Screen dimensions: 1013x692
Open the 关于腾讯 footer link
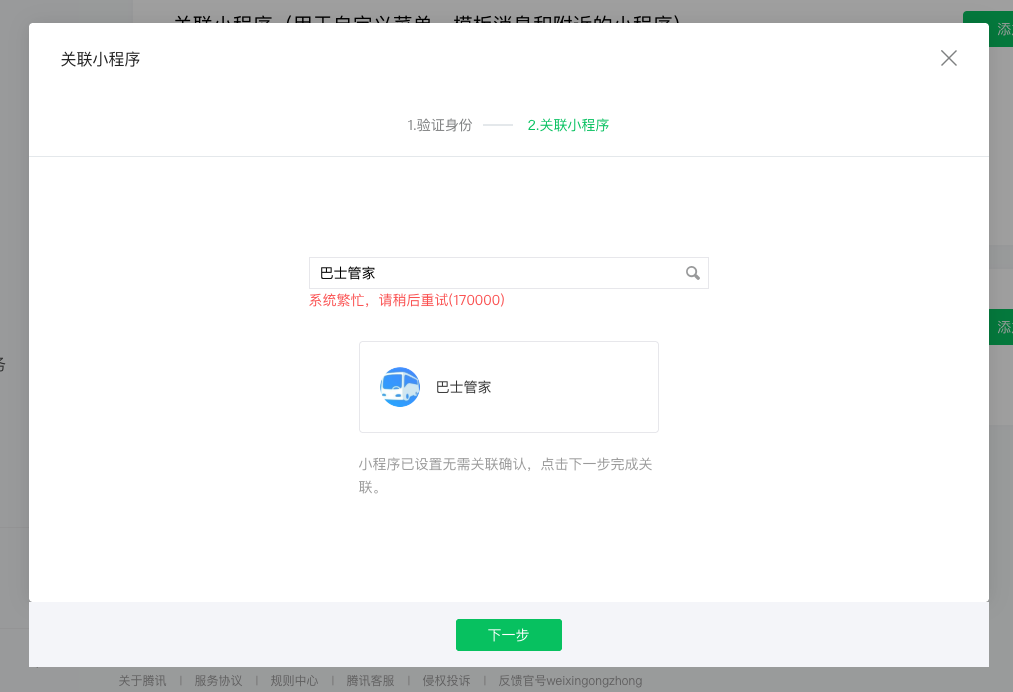click(x=142, y=681)
